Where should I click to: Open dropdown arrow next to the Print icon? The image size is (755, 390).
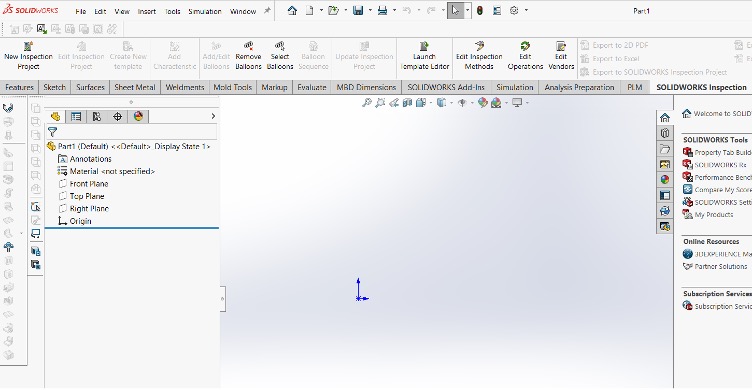pyautogui.click(x=394, y=11)
